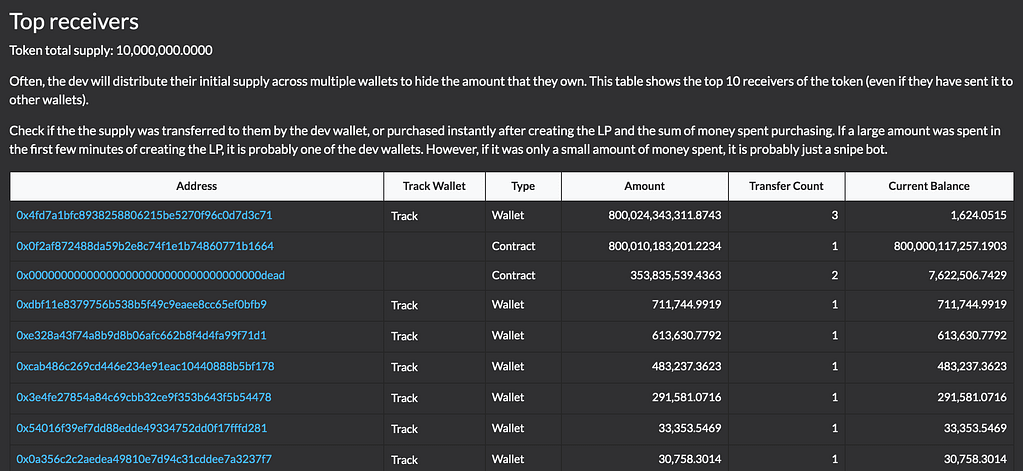Image resolution: width=1023 pixels, height=471 pixels.
Task: Click Track for wallet 0x3e4fe27854
Action: click(405, 398)
